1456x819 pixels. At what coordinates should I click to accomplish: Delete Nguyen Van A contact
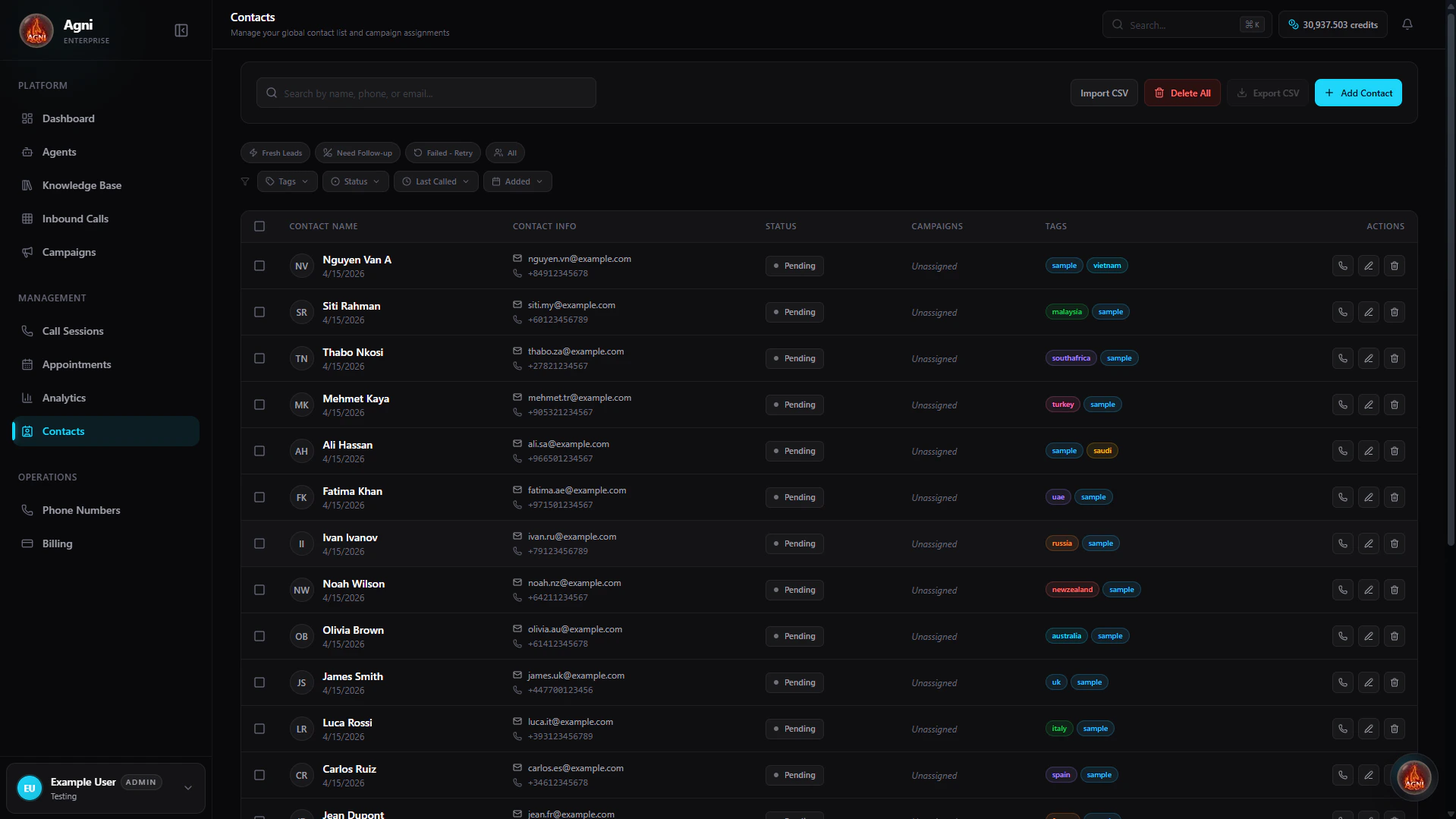1395,266
